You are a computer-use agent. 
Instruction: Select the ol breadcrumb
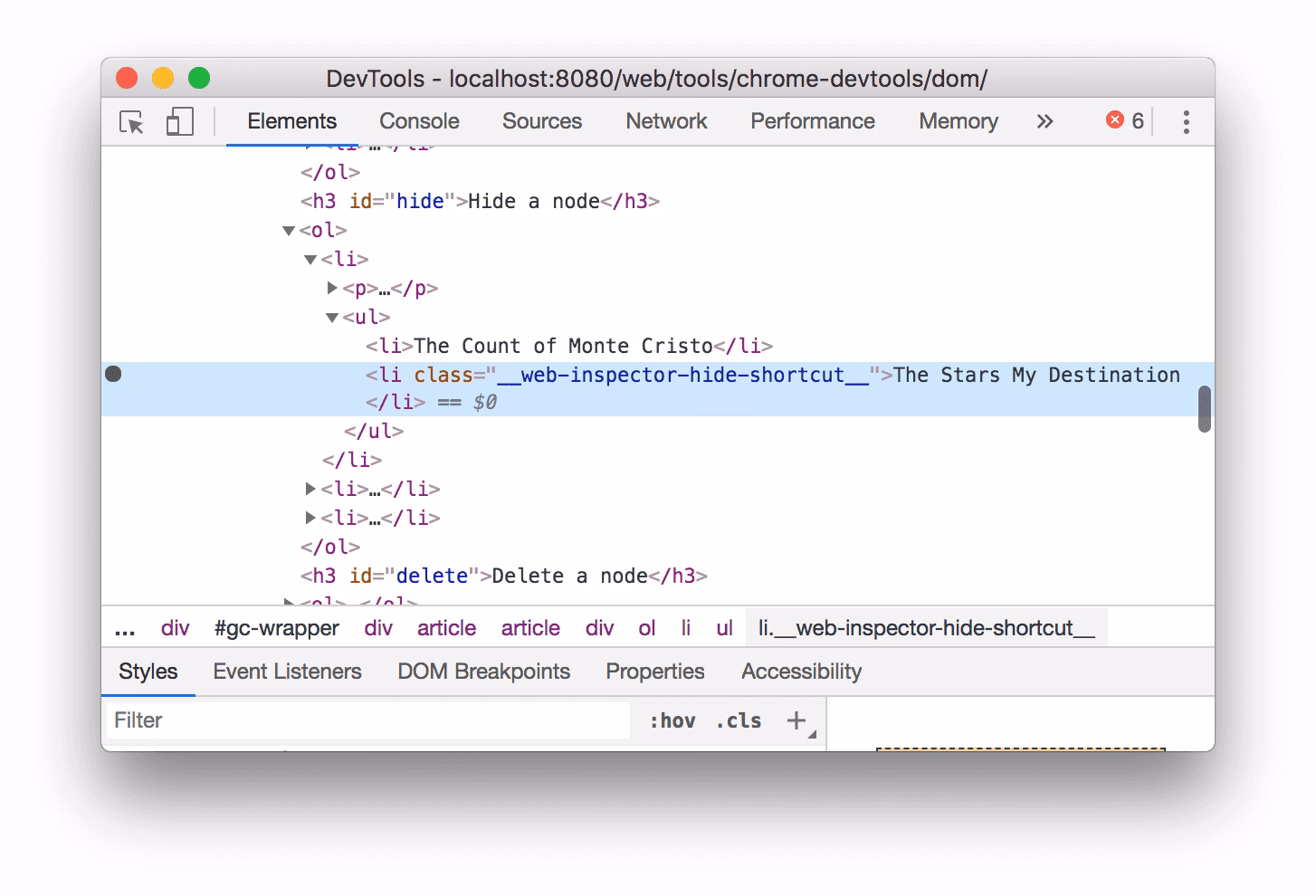[646, 628]
